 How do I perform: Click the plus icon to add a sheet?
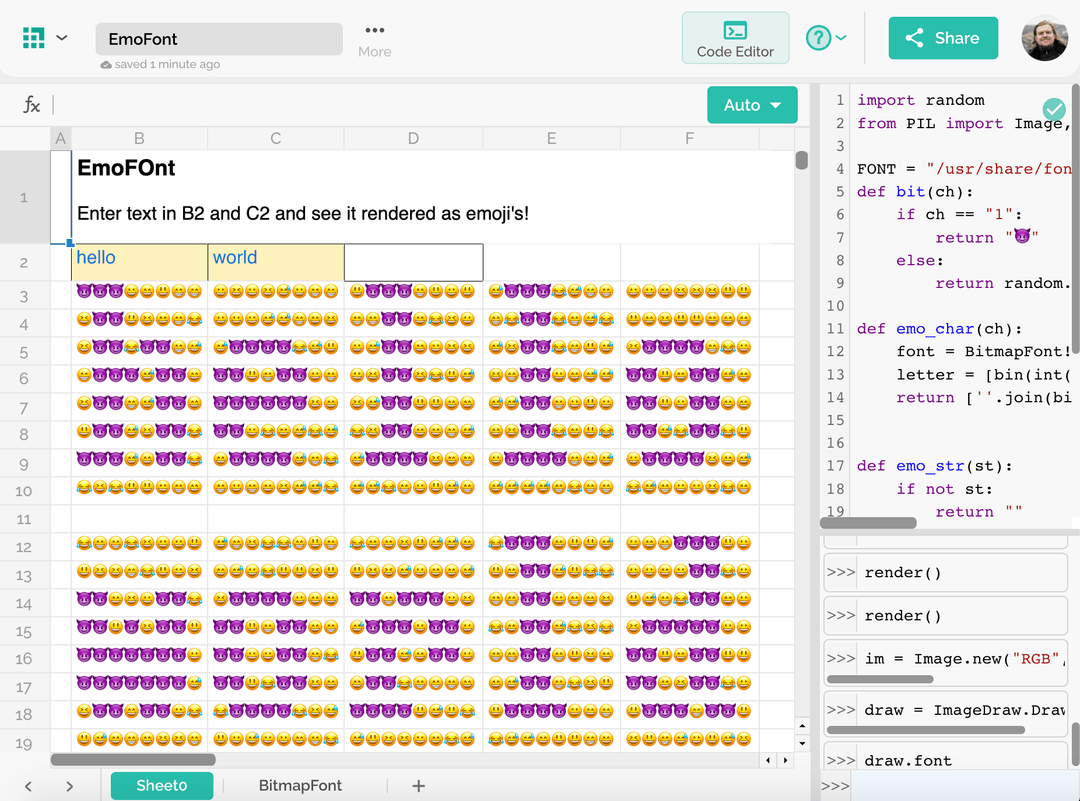point(417,786)
